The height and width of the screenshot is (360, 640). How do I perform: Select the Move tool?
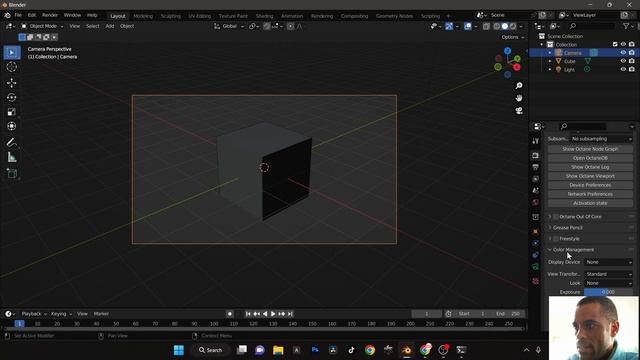[x=12, y=83]
